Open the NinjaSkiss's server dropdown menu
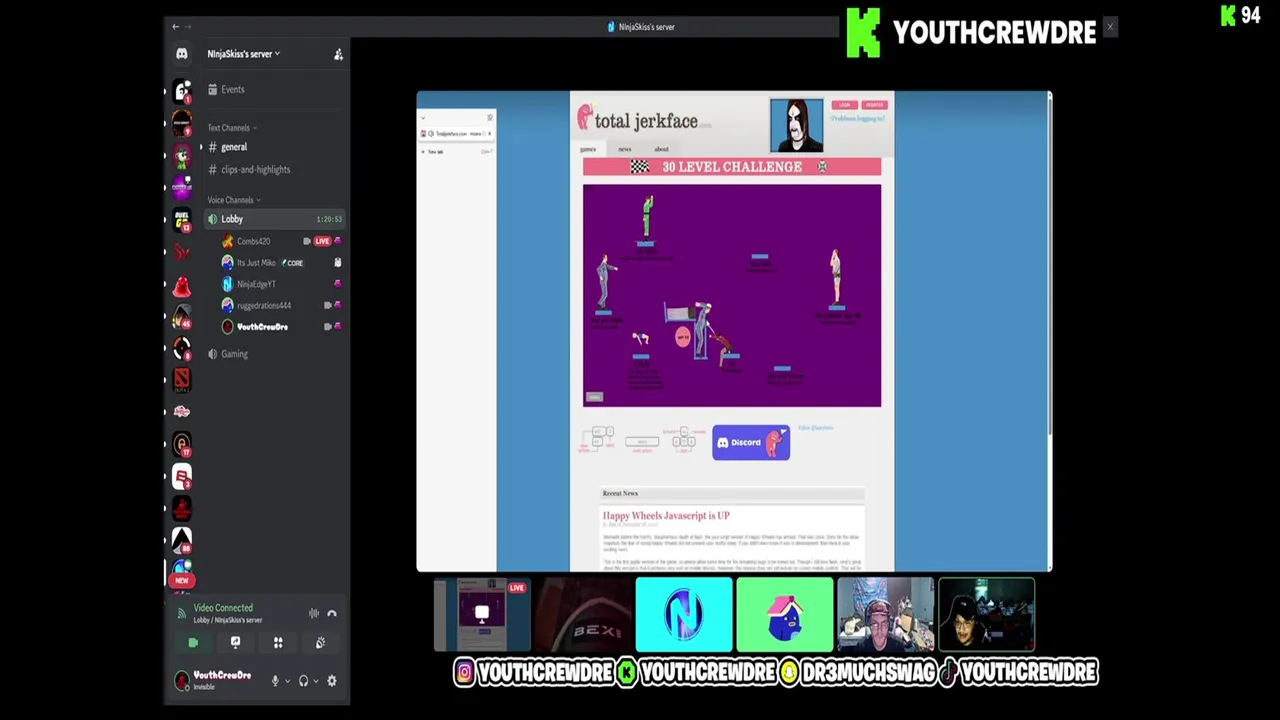 [243, 54]
